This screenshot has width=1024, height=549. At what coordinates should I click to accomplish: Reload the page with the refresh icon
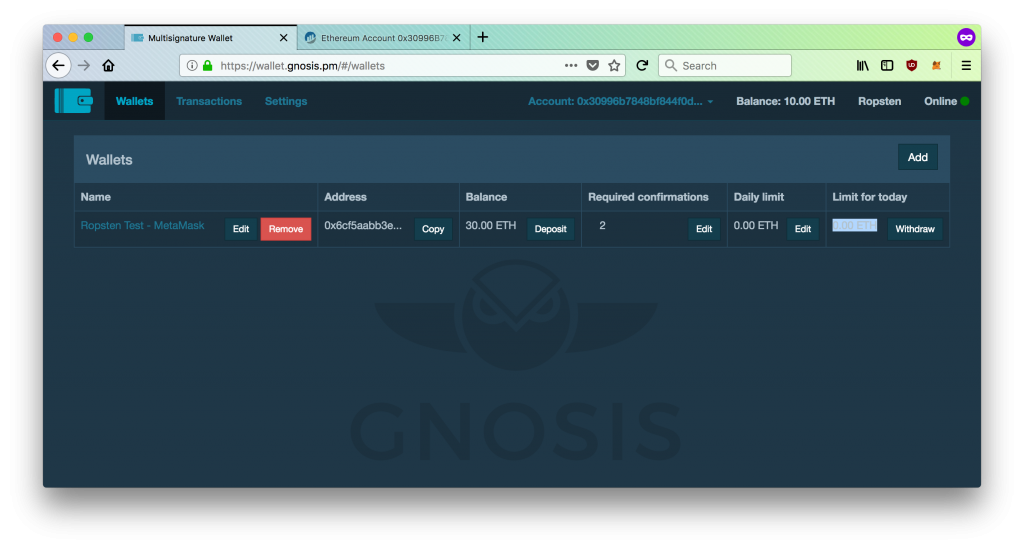point(642,65)
